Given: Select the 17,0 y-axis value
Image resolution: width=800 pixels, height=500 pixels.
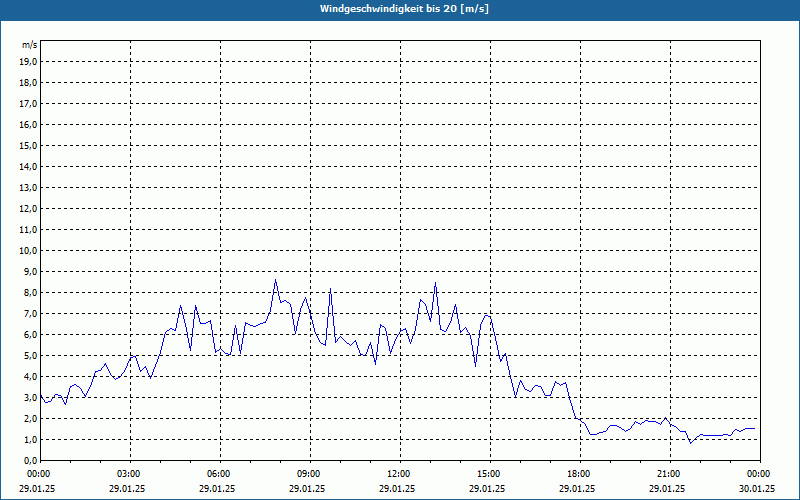Looking at the screenshot, I should pyautogui.click(x=28, y=104).
